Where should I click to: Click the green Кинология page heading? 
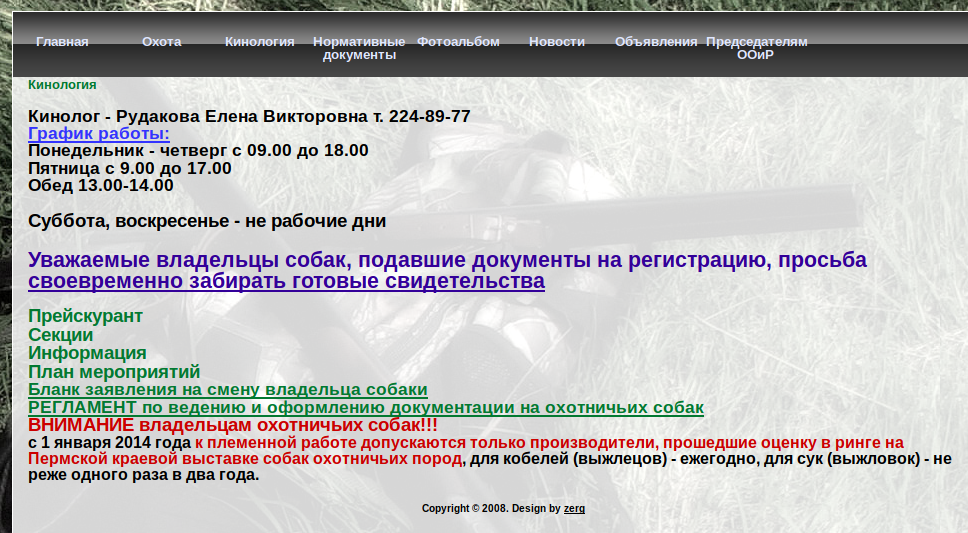pyautogui.click(x=62, y=85)
